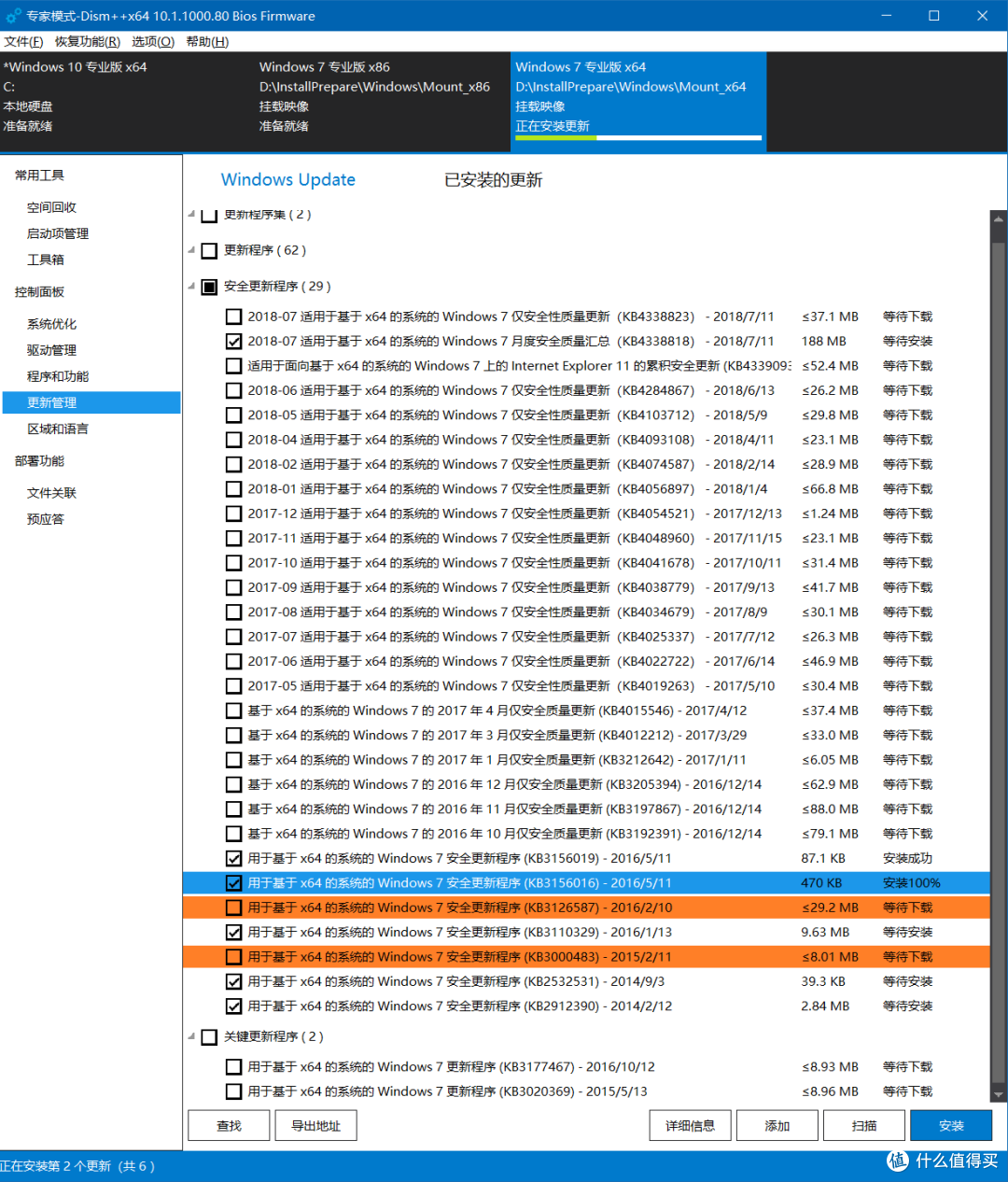1008x1182 pixels.
Task: Uncheck the KB3156019 update checkbox
Action: click(233, 859)
